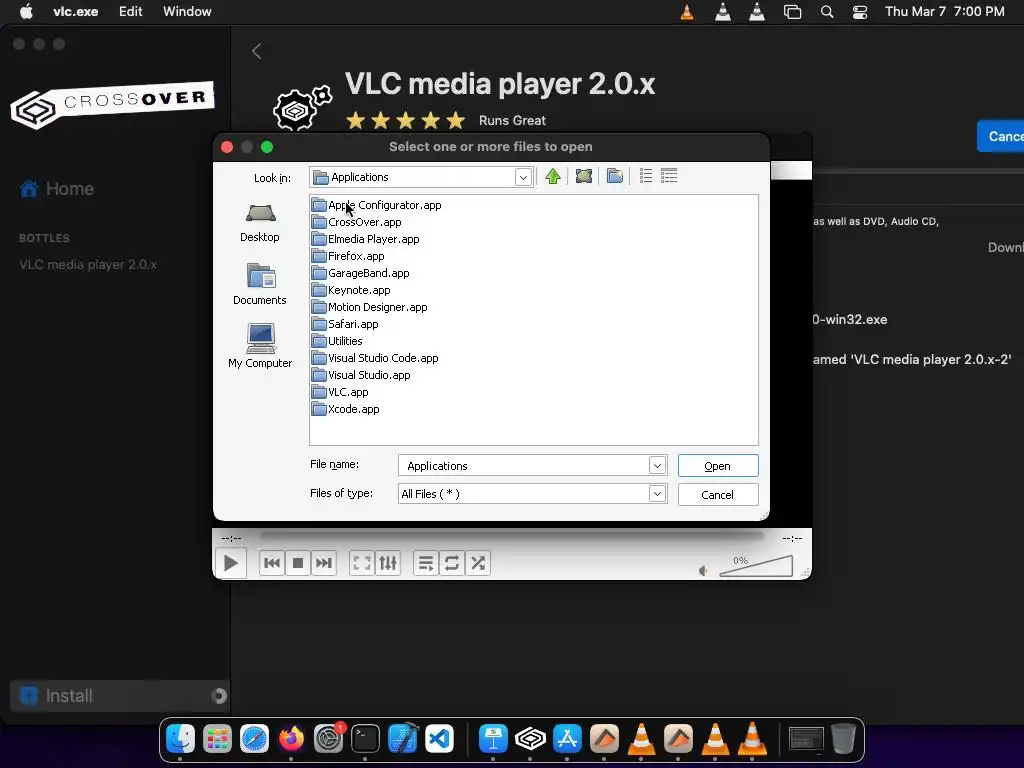Screen dimensions: 1024x768
Task: Select GarageBand.app in file list
Action: 360,273
